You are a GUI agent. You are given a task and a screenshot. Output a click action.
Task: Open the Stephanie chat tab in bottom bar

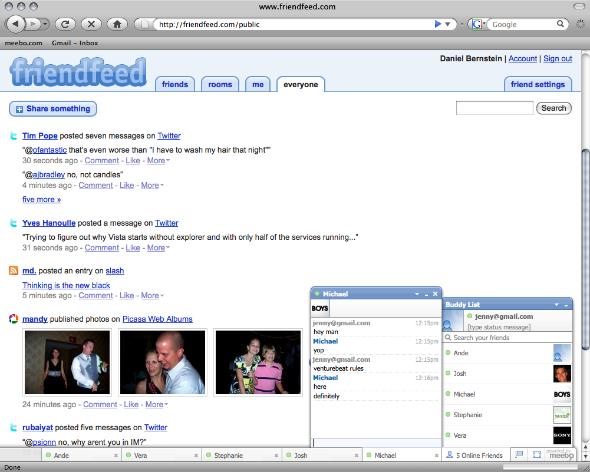pos(241,455)
